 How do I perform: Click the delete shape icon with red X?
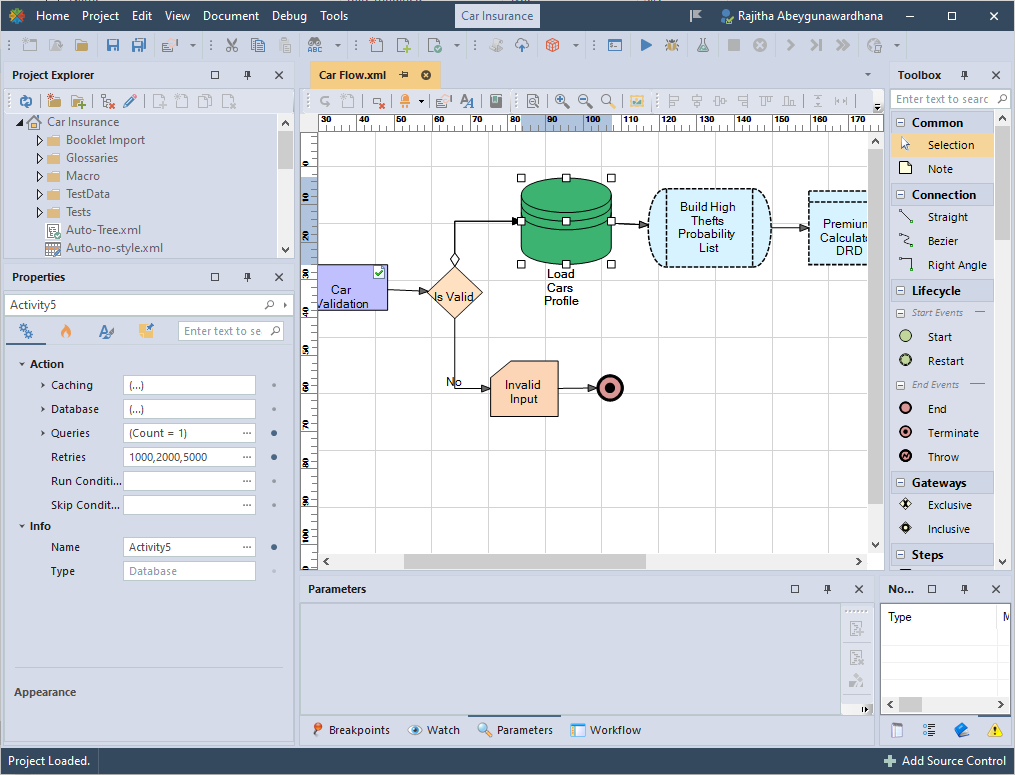(x=379, y=102)
